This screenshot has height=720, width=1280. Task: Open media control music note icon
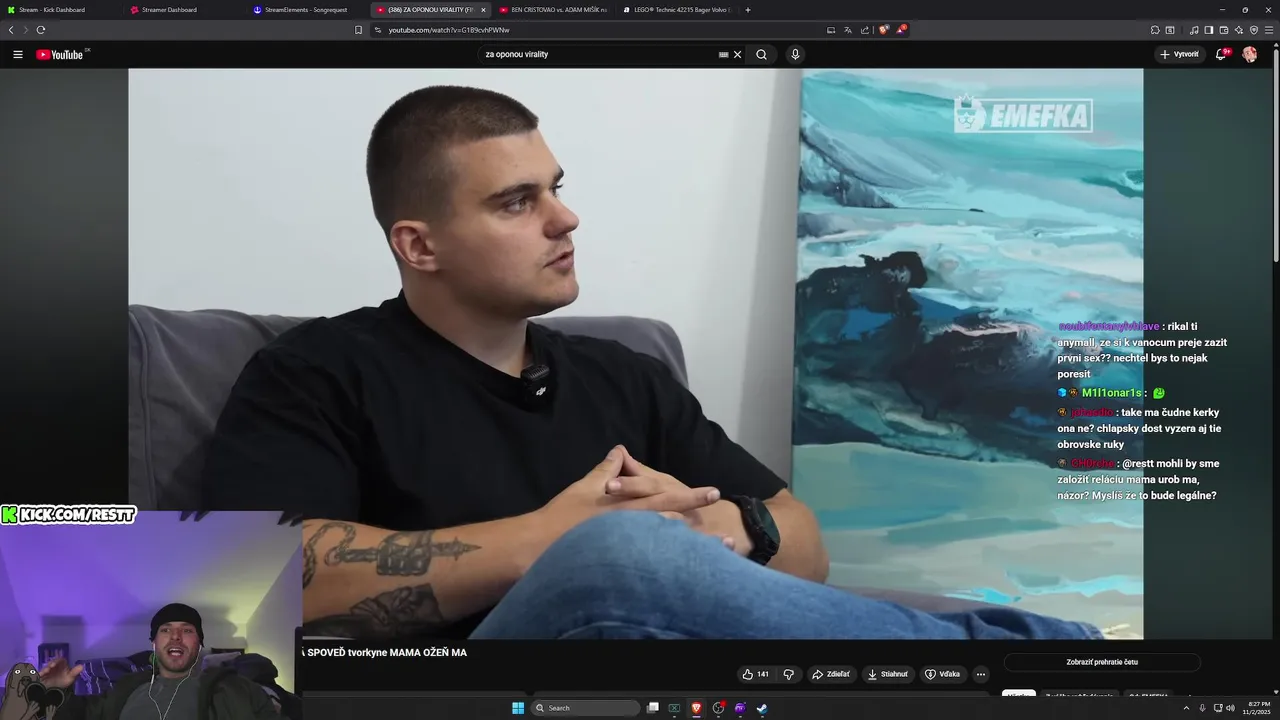click(1194, 30)
